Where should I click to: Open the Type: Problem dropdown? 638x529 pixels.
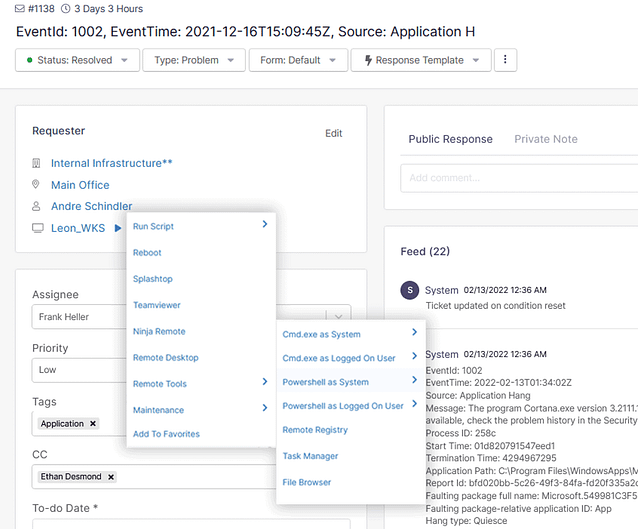pyautogui.click(x=194, y=60)
